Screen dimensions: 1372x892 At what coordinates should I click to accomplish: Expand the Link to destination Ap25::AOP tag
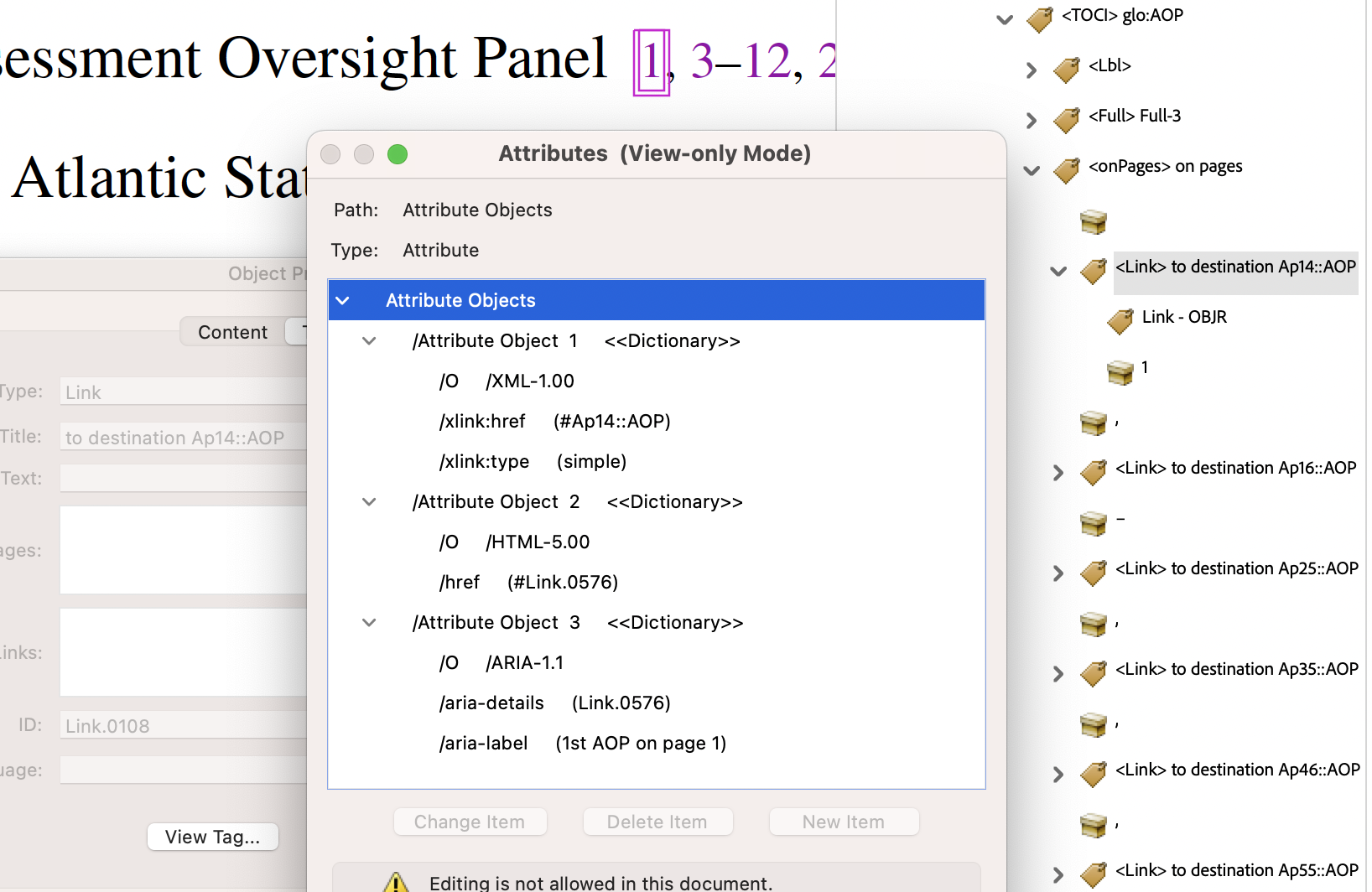[1058, 573]
